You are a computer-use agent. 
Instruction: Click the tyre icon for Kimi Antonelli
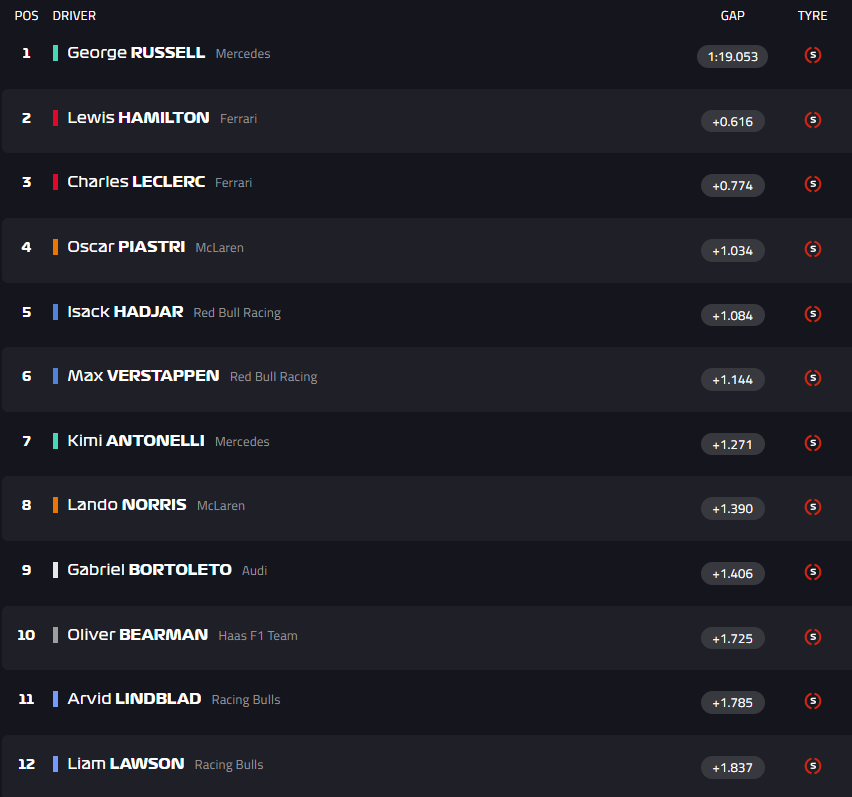[813, 443]
